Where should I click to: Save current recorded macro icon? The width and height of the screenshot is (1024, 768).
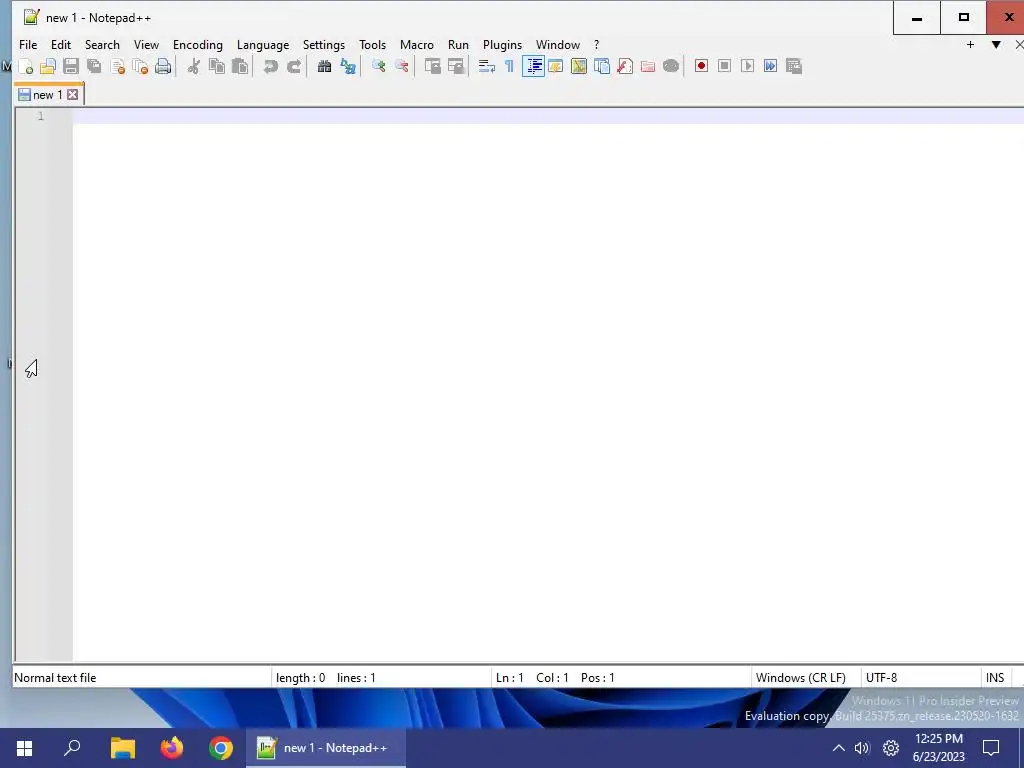pos(794,66)
